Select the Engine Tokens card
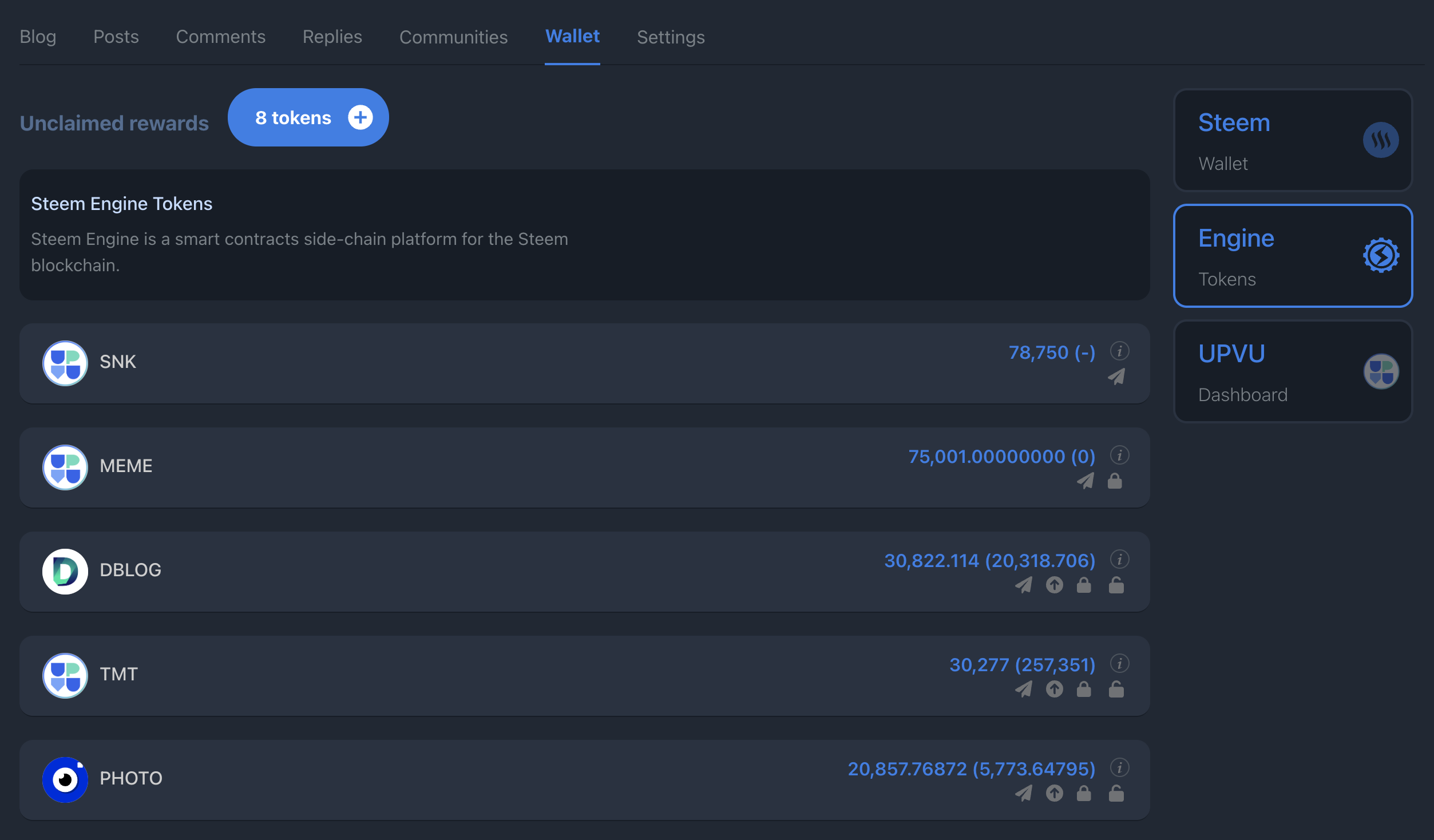 tap(1293, 256)
